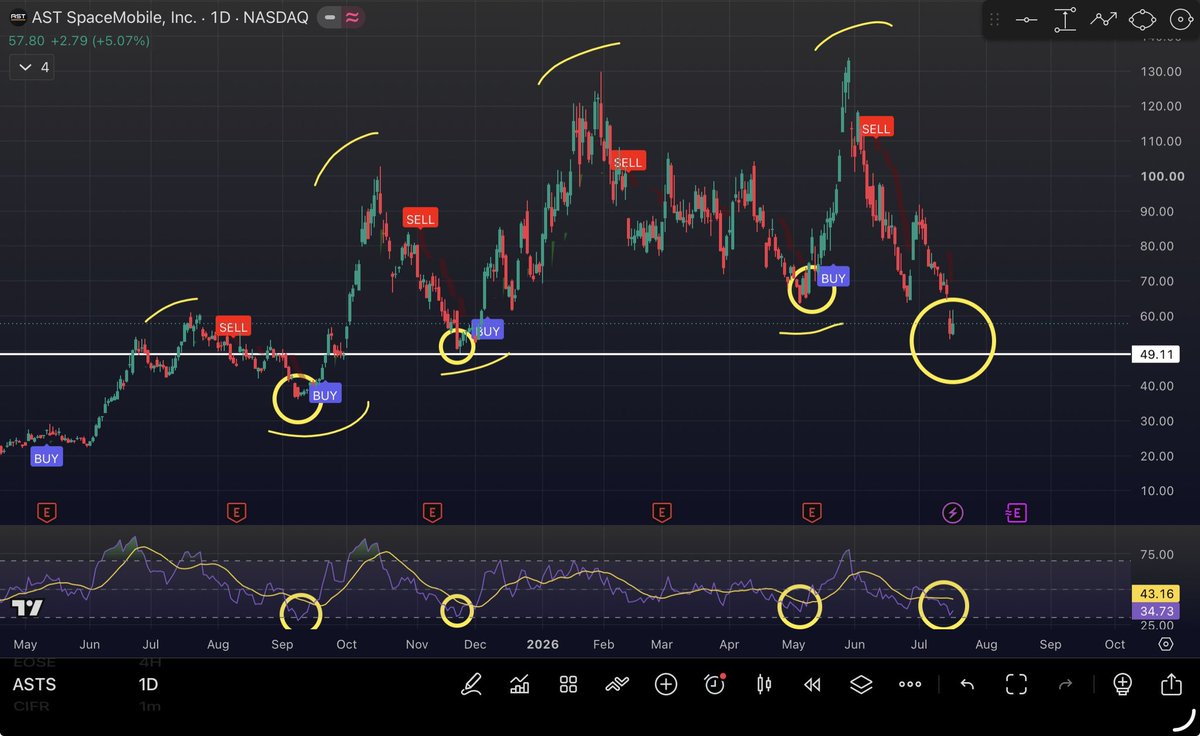1200x736 pixels.
Task: Tap the 57.80 last price readout
Action: point(26,42)
